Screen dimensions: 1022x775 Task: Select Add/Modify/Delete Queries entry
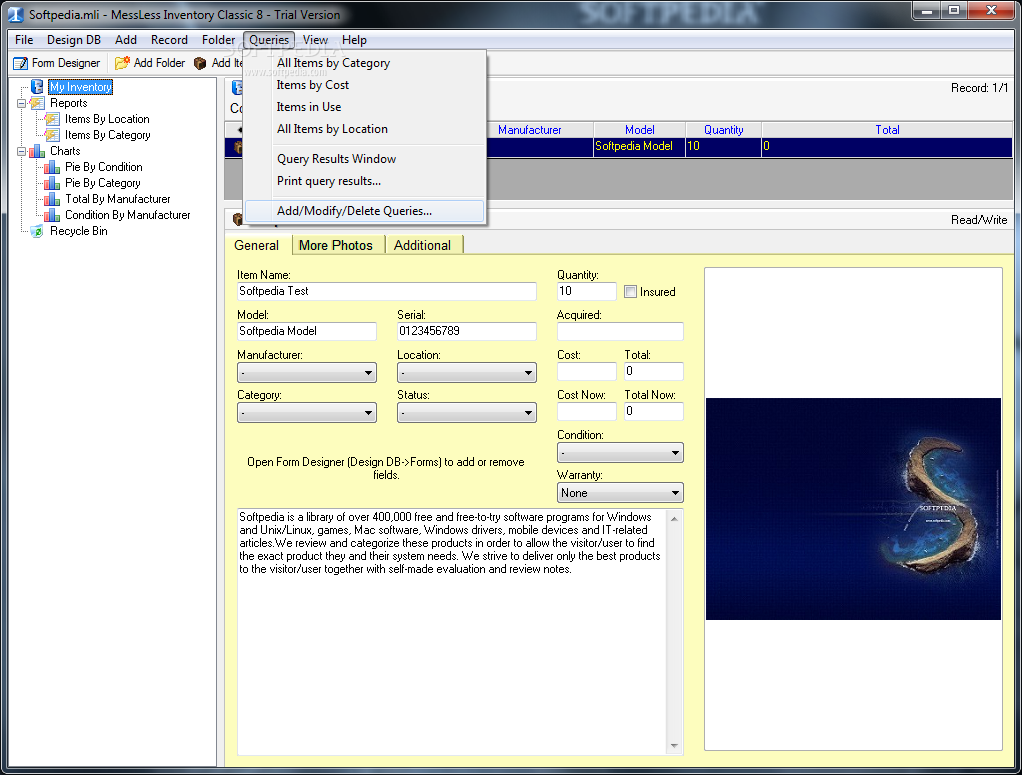click(x=364, y=211)
